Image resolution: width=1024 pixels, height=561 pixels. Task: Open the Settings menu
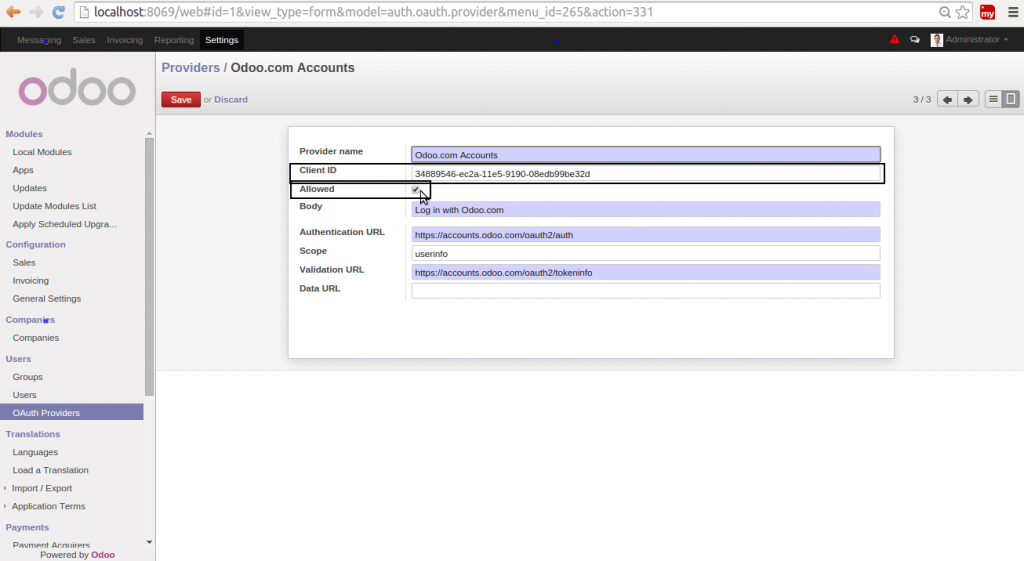pos(221,40)
